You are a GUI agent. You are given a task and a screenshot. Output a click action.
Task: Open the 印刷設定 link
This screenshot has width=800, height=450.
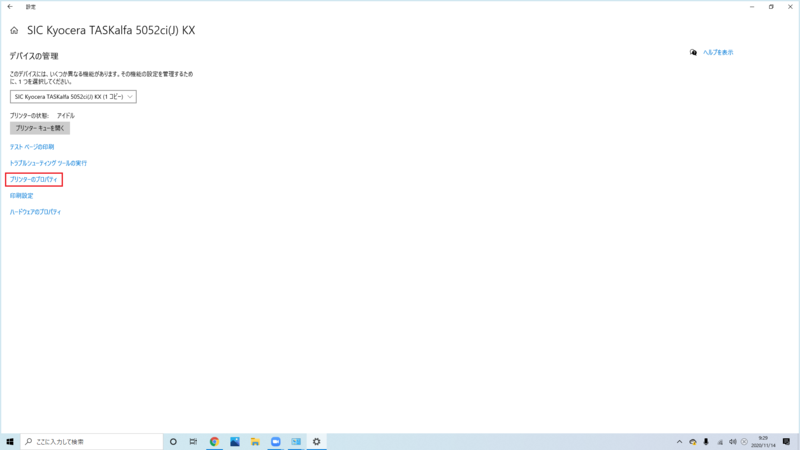(x=21, y=196)
